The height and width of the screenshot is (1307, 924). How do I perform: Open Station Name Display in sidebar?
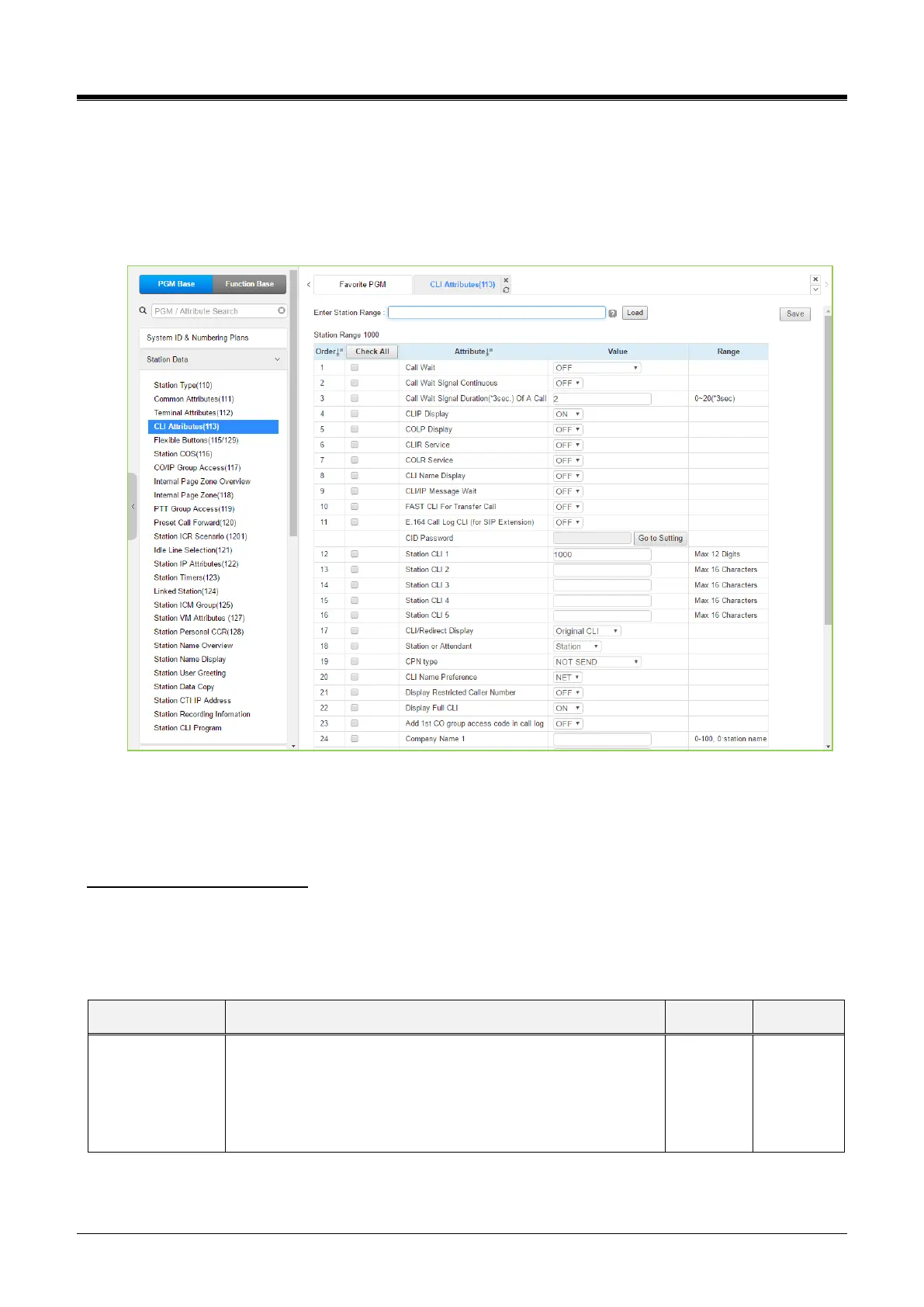(190, 660)
